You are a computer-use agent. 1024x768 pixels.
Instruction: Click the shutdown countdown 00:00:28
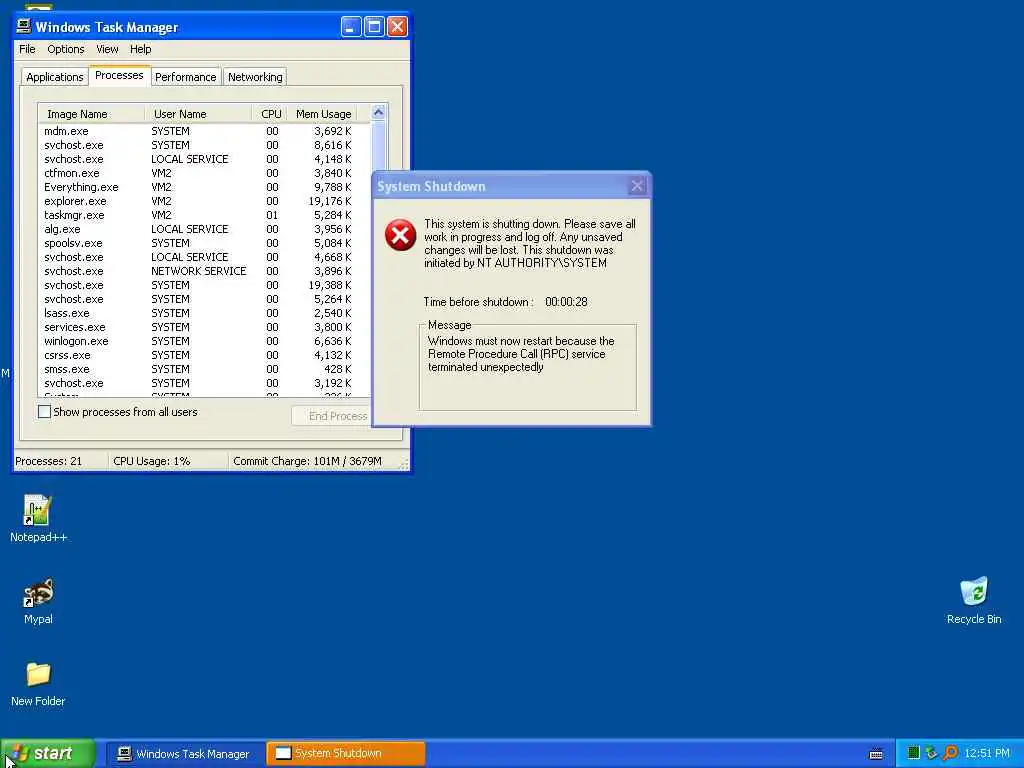tap(566, 302)
